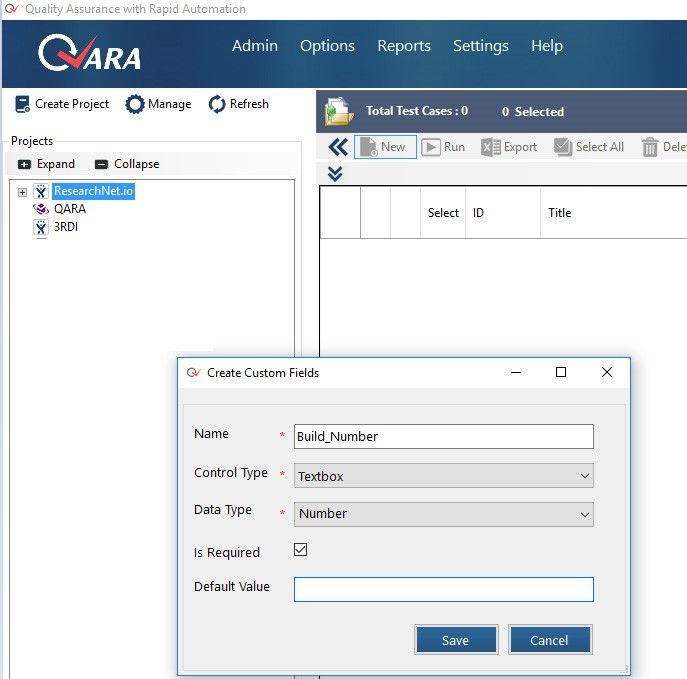Screen dimensions: 687x679
Task: Select ResearchNet.io project in tree
Action: [x=93, y=191]
